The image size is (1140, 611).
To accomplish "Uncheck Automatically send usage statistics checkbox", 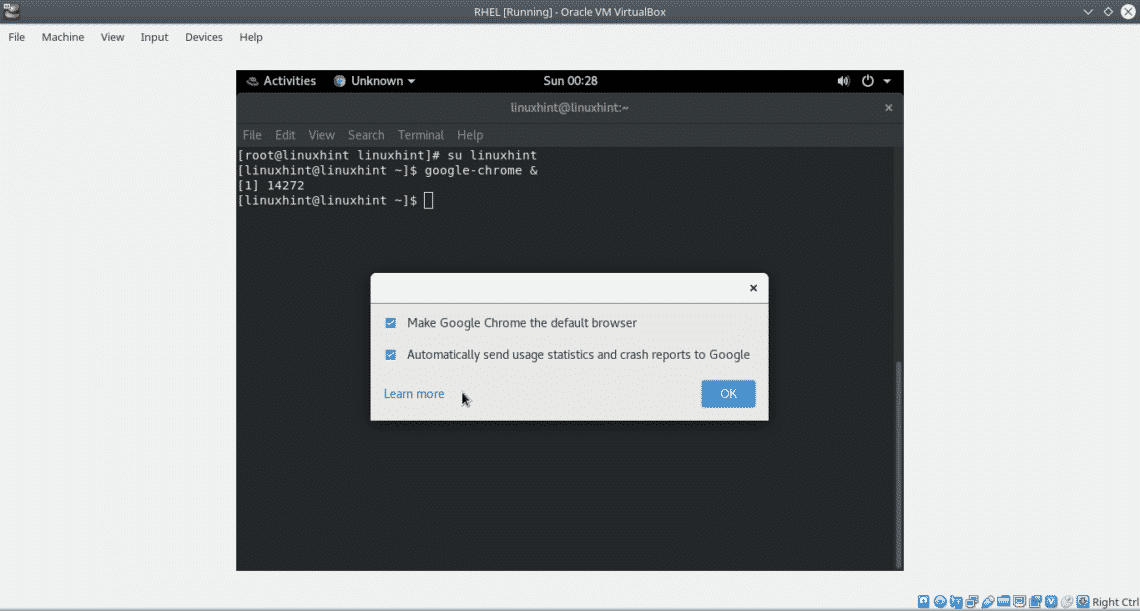I will (x=390, y=355).
